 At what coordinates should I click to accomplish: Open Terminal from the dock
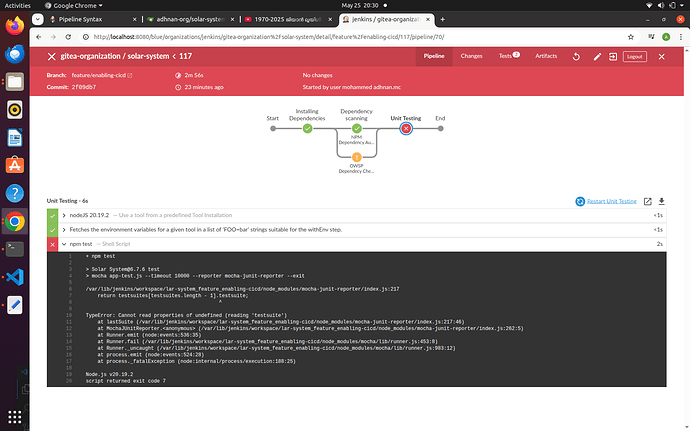click(15, 249)
